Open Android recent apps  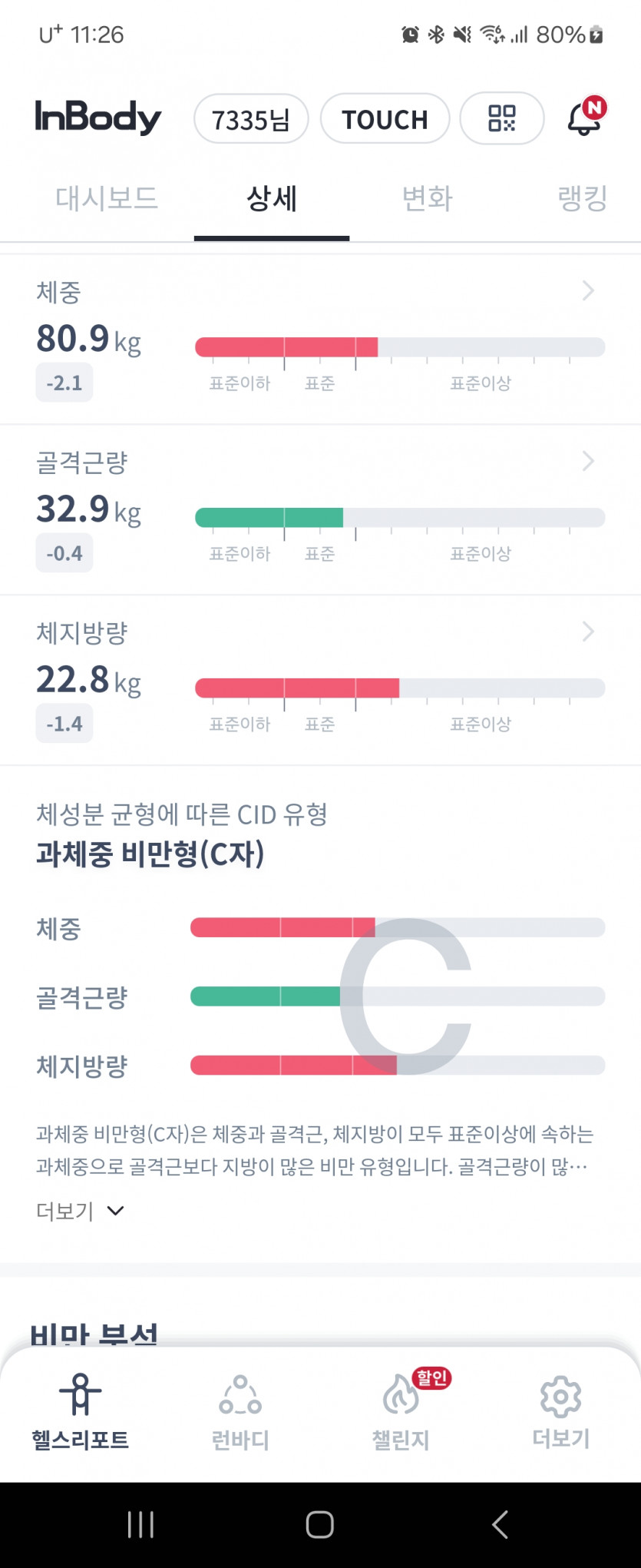140,1524
